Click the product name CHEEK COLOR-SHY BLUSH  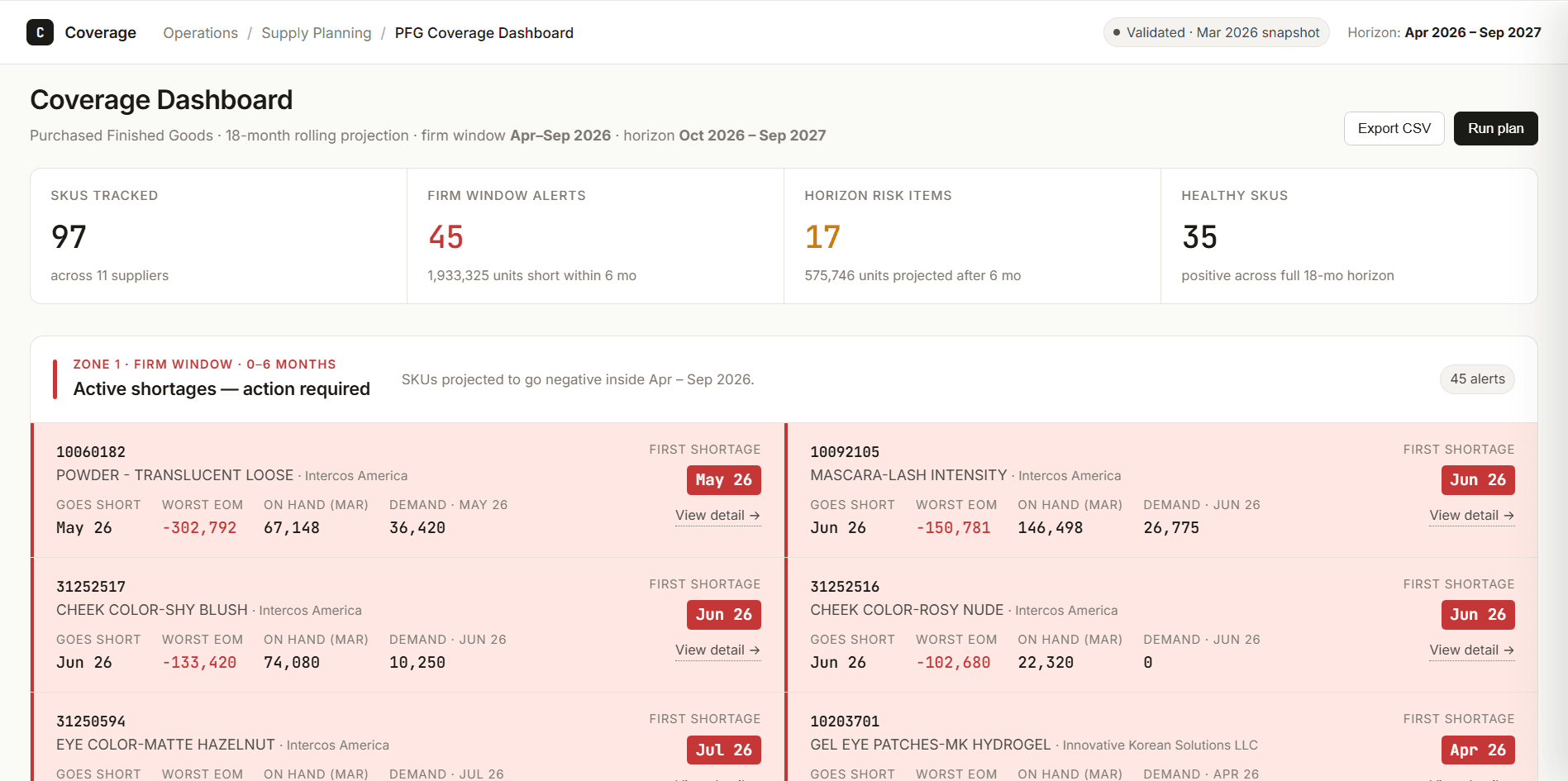point(152,610)
